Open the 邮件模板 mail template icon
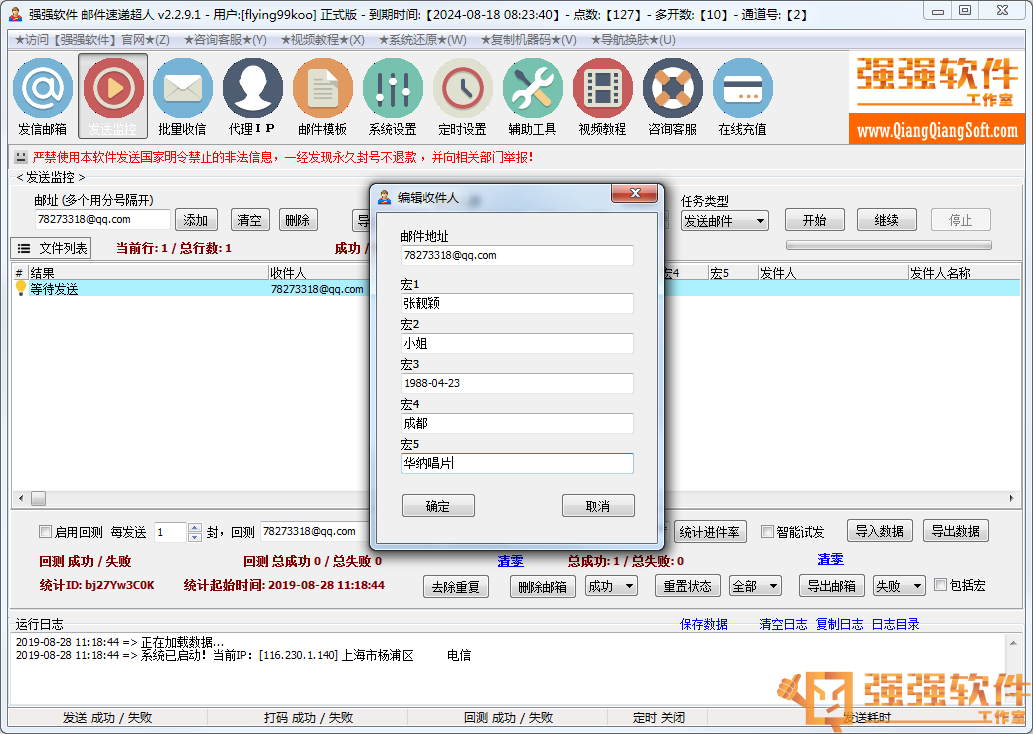1033x734 pixels. click(323, 96)
